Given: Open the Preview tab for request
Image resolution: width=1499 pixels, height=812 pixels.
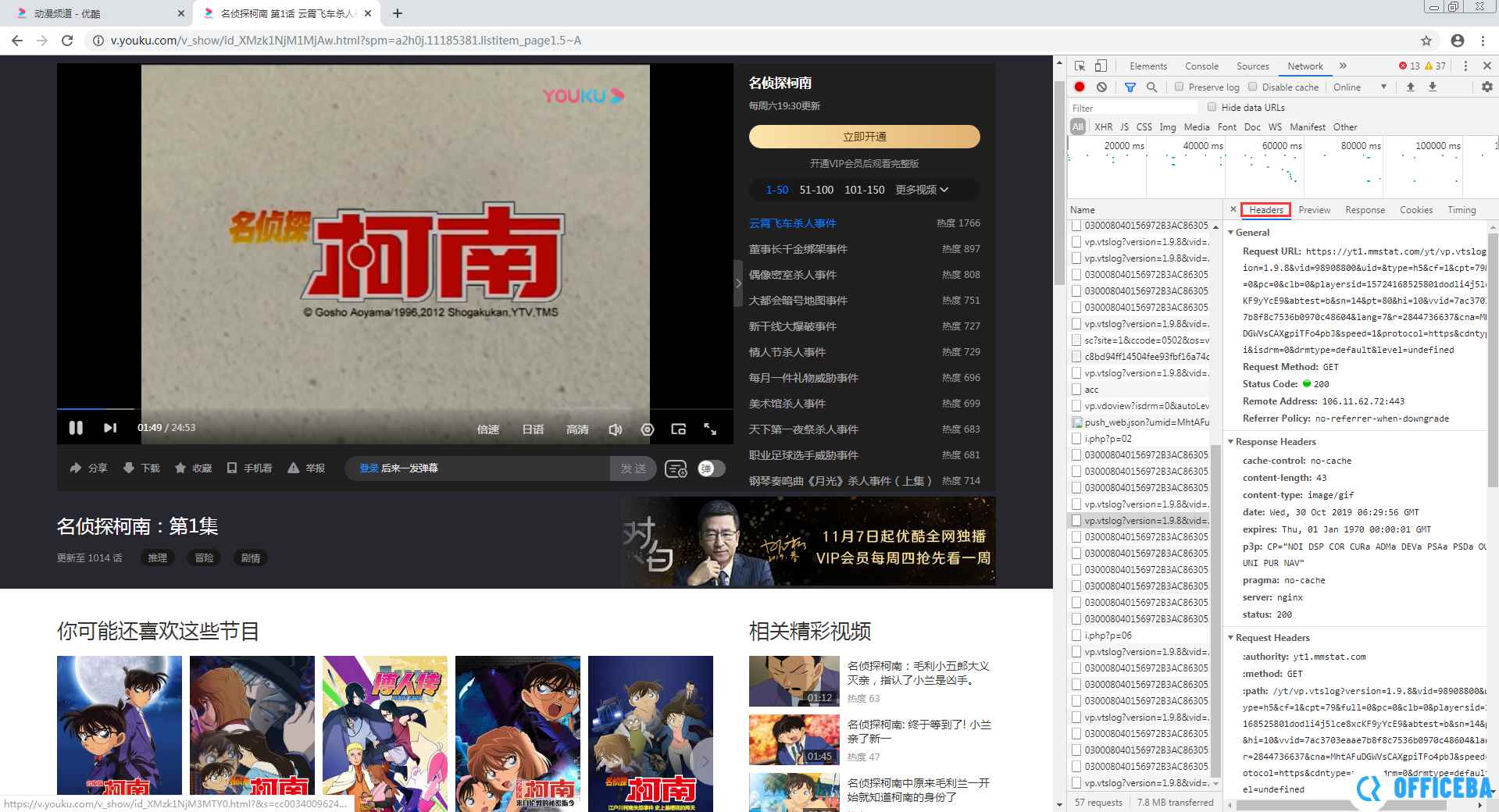Looking at the screenshot, I should [x=1314, y=210].
